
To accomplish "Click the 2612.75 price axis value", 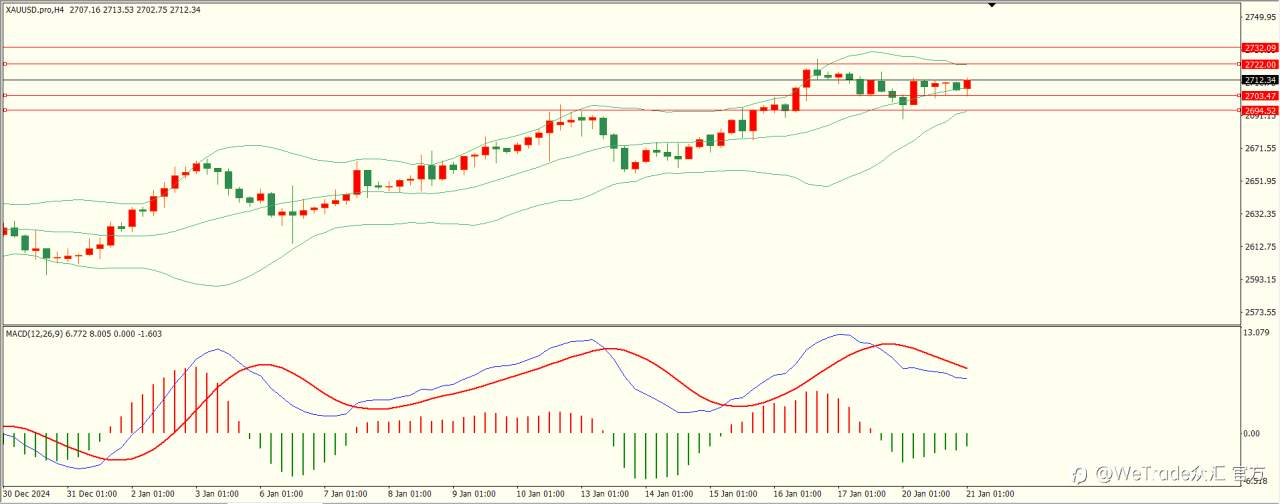I will tap(1260, 247).
